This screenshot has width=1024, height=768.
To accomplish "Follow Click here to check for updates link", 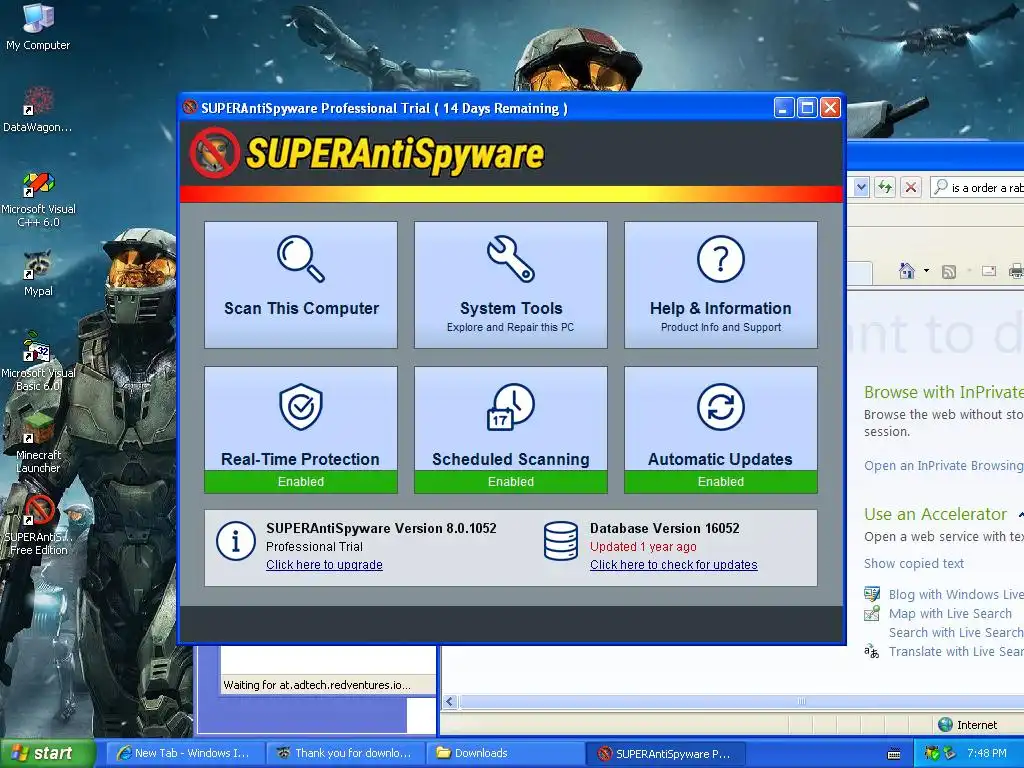I will pos(673,565).
